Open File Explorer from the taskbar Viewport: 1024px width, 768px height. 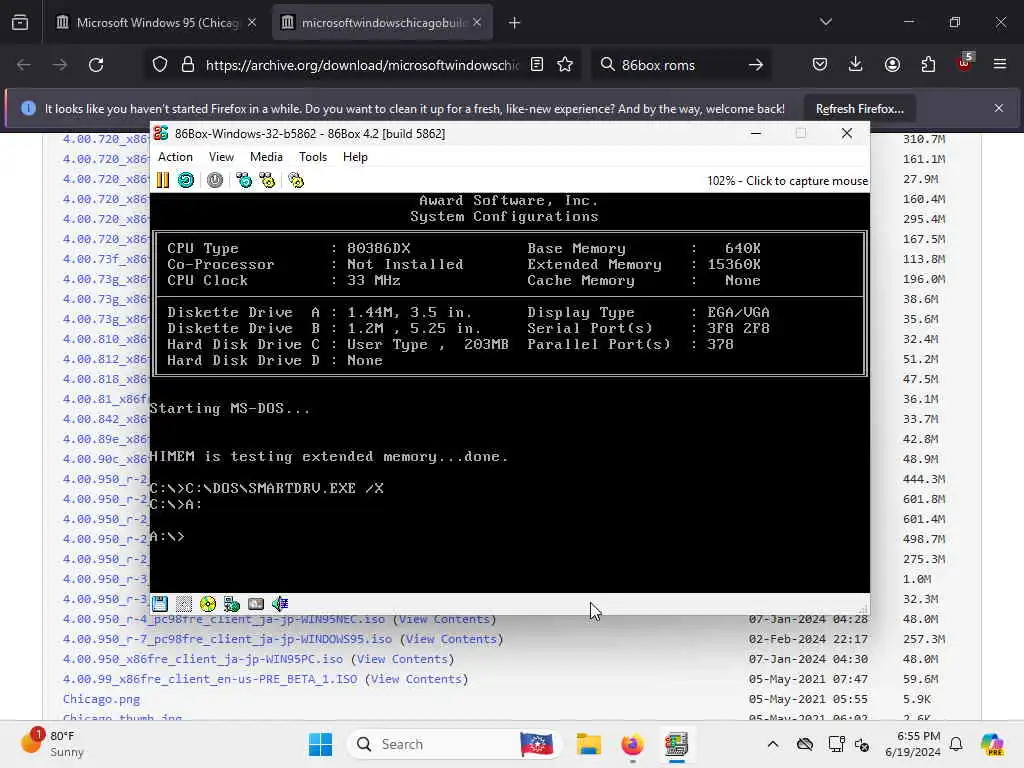pyautogui.click(x=588, y=744)
